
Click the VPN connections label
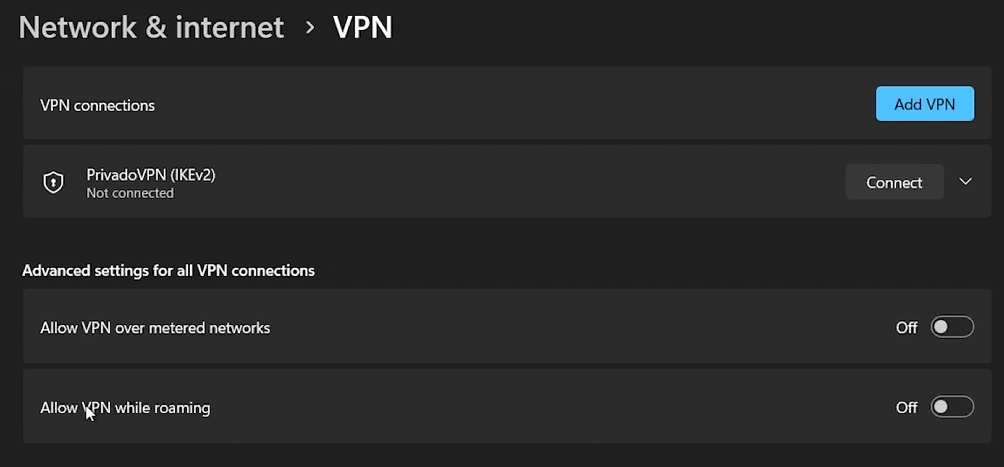click(97, 105)
